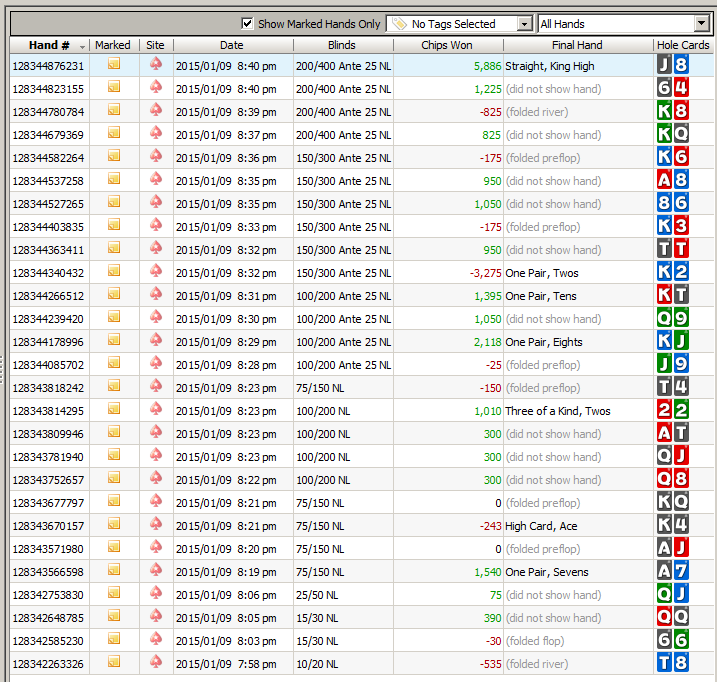Select hand number 128344403835
The width and height of the screenshot is (717, 682).
pos(48,227)
